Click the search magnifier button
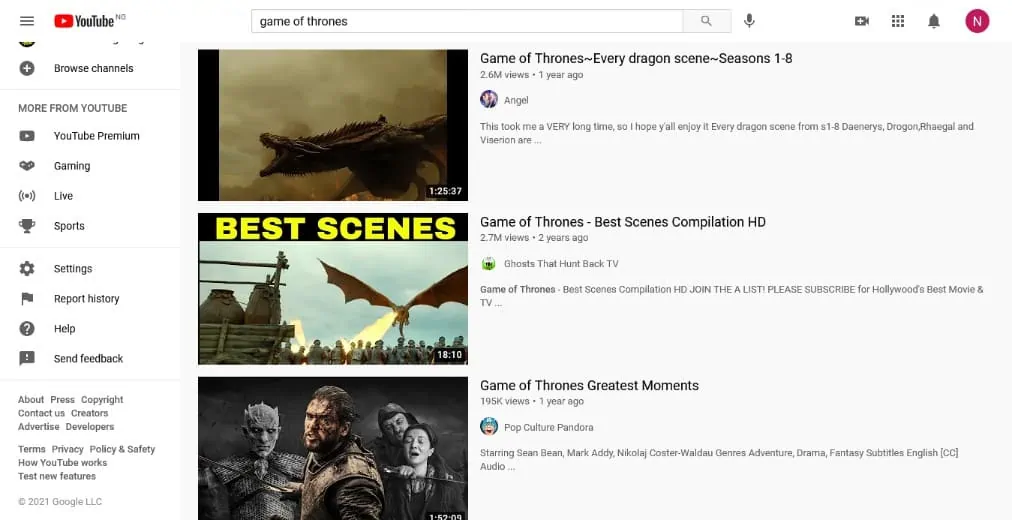The height and width of the screenshot is (520, 1012). point(707,21)
